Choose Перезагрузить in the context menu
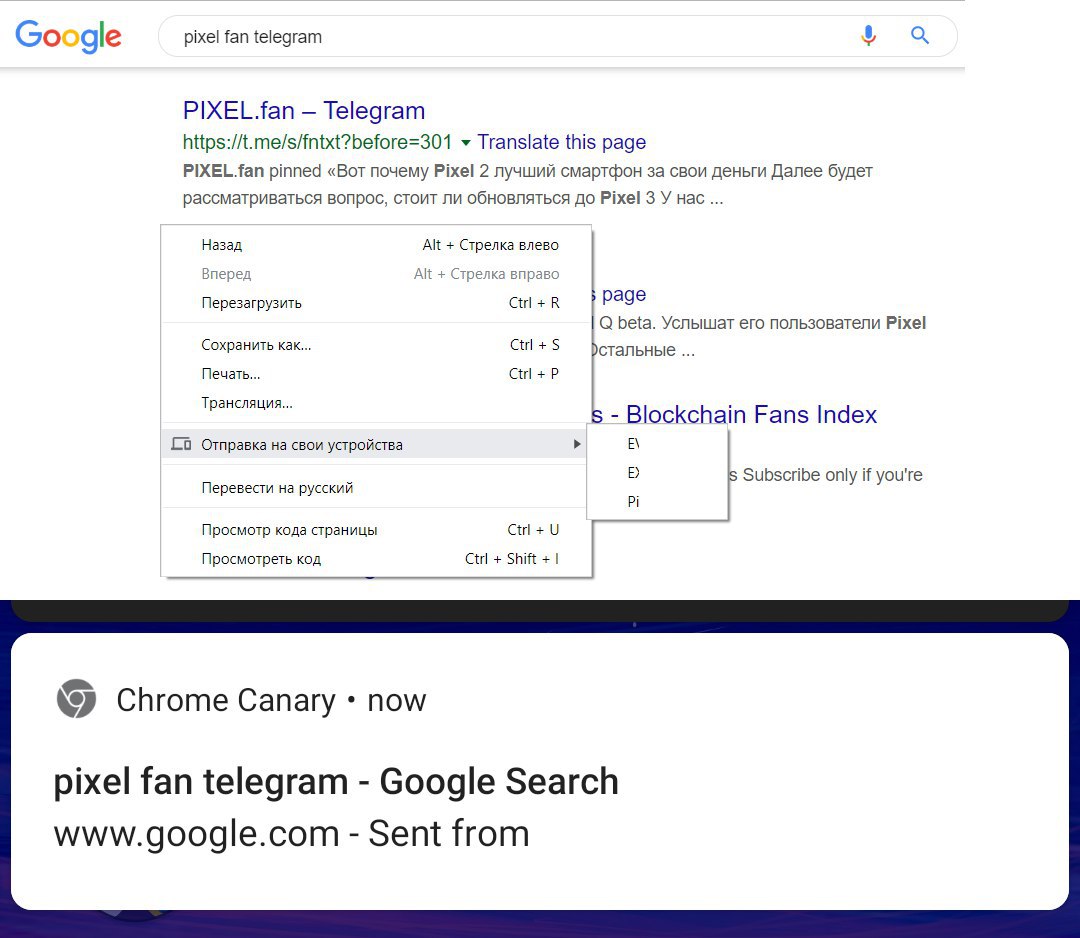The width and height of the screenshot is (1080, 938). tap(377, 302)
